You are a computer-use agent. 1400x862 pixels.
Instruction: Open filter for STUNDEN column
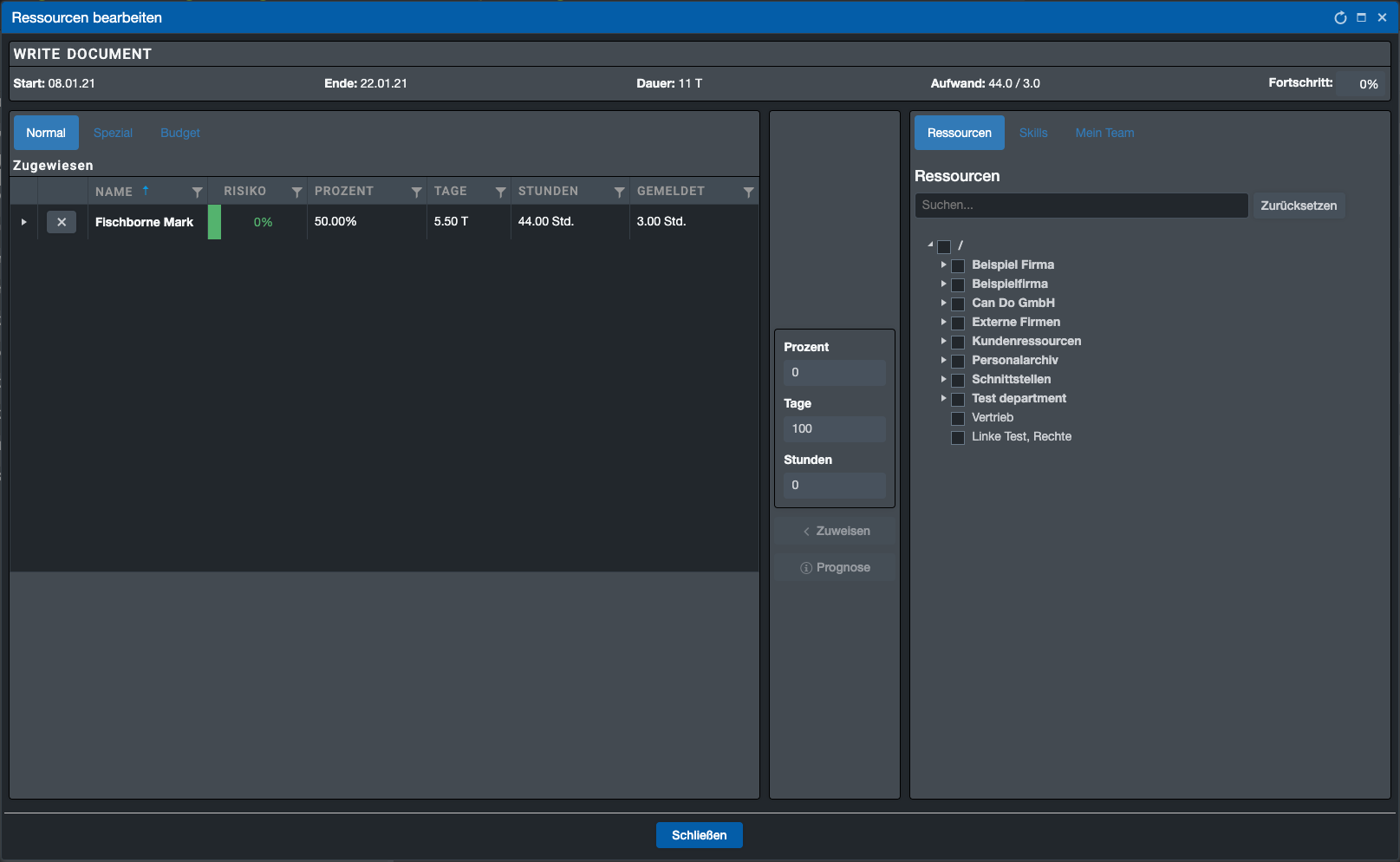click(620, 192)
